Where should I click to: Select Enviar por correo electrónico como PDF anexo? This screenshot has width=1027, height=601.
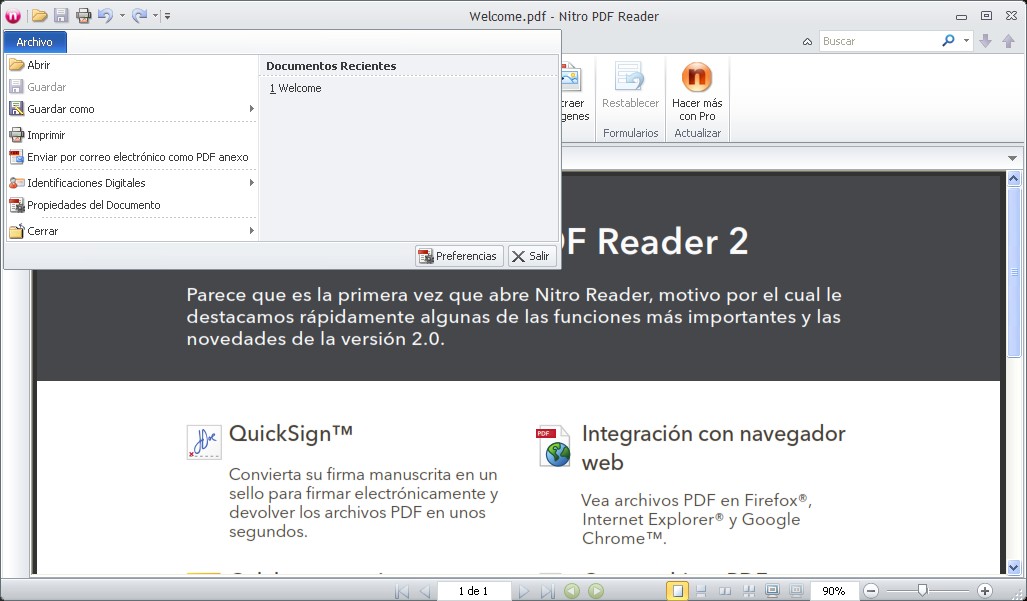pos(132,157)
